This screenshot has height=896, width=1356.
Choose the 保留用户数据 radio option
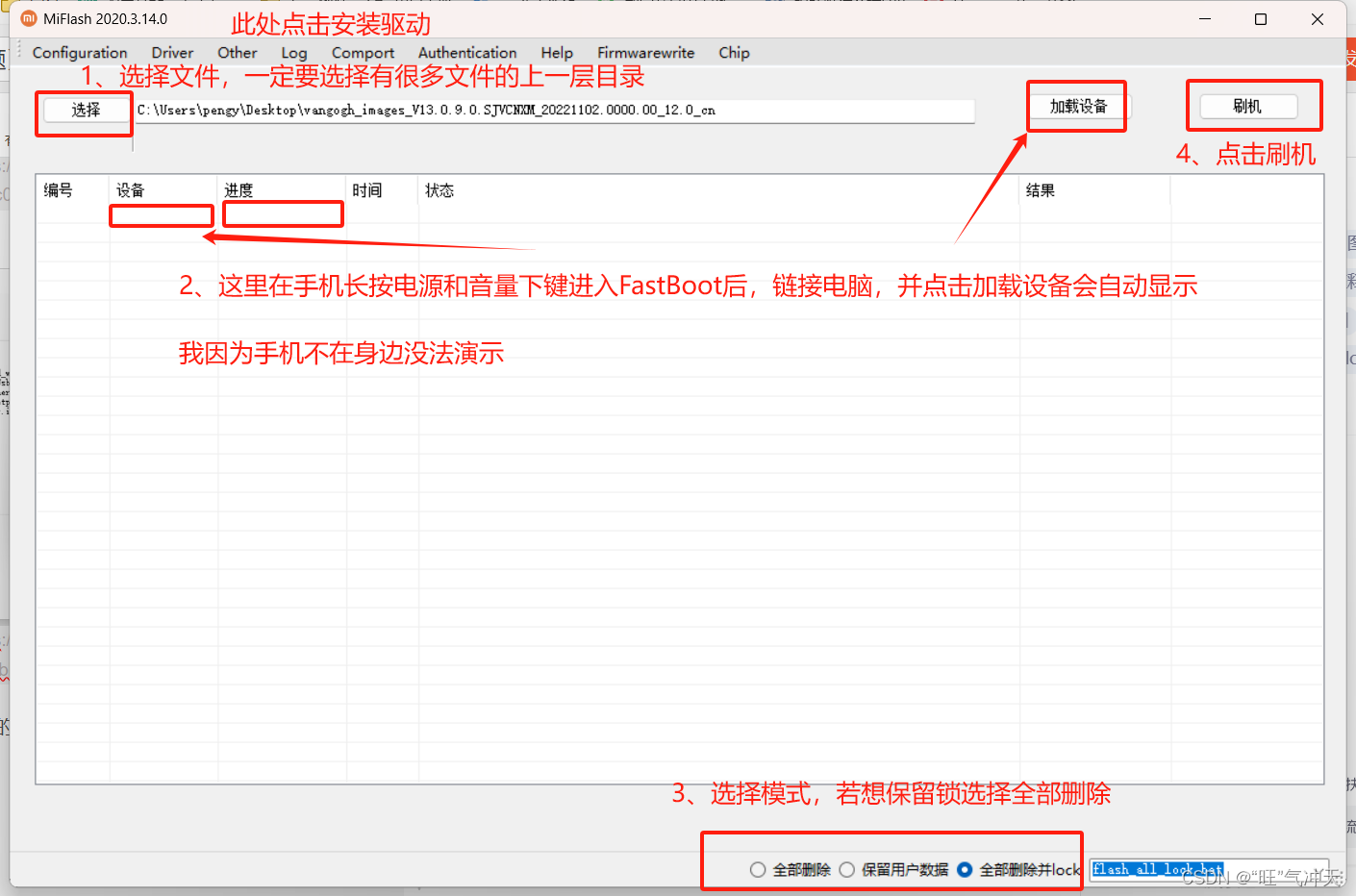point(847,870)
